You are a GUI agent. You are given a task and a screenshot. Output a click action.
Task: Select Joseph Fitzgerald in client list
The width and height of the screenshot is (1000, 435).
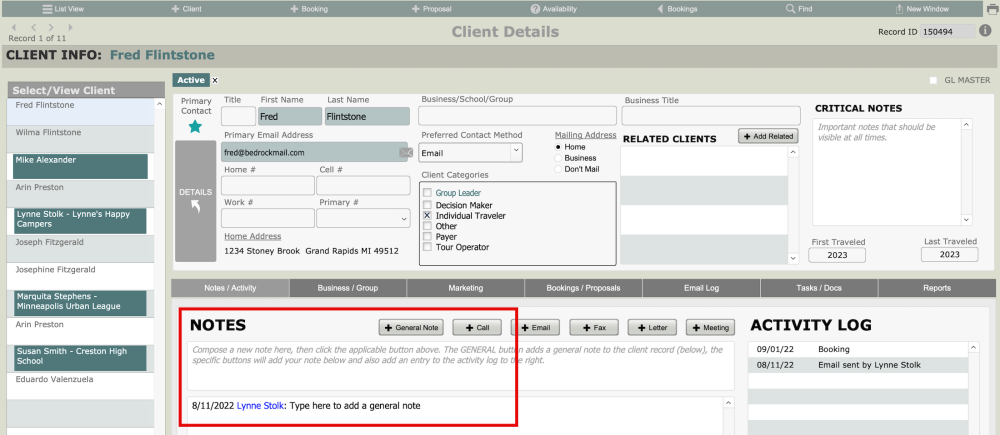tap(81, 248)
